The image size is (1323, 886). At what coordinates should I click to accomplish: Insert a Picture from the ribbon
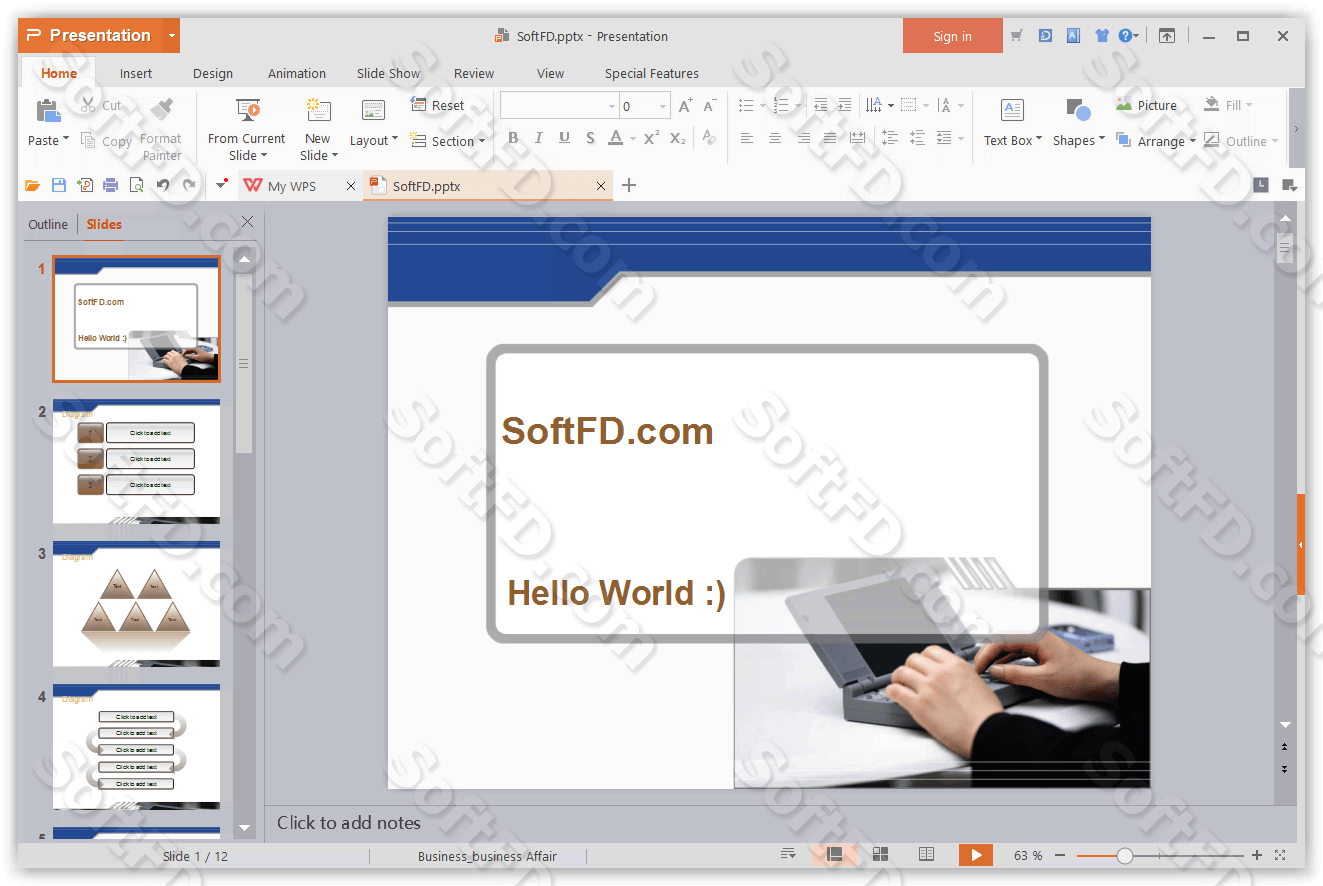pyautogui.click(x=1147, y=105)
